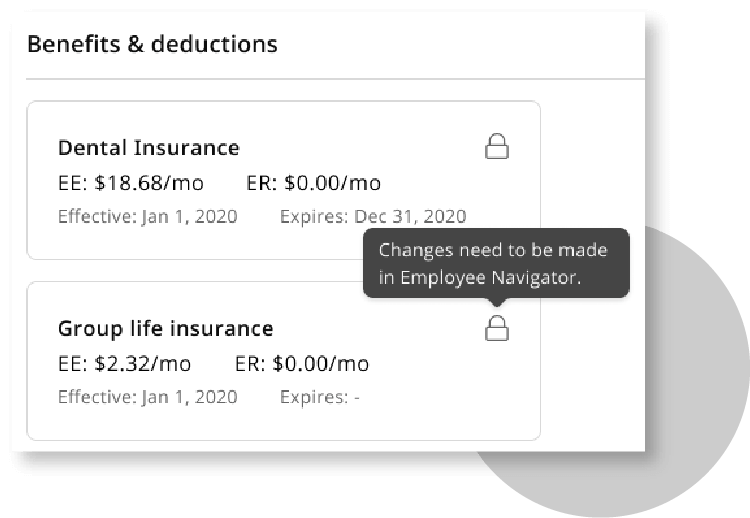Click Dental Effective Jan 1, 2020 date

(x=148, y=217)
